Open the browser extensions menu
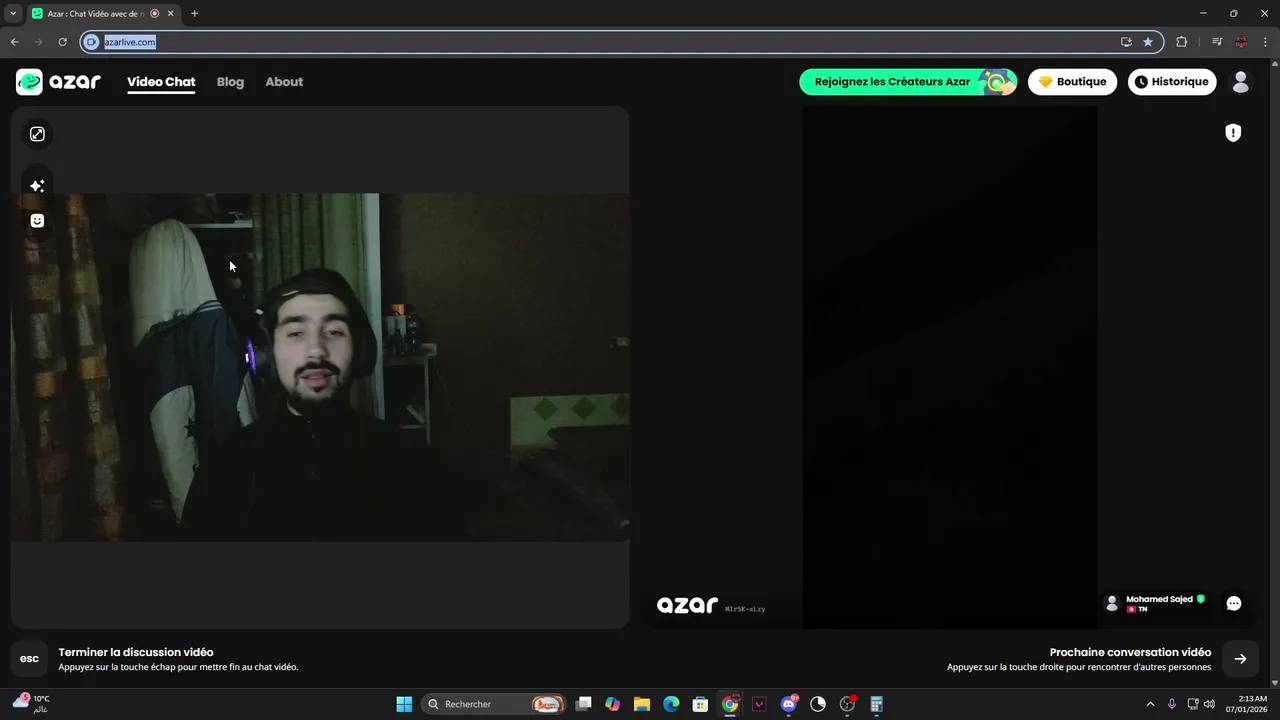The image size is (1280, 720). pyautogui.click(x=1182, y=42)
